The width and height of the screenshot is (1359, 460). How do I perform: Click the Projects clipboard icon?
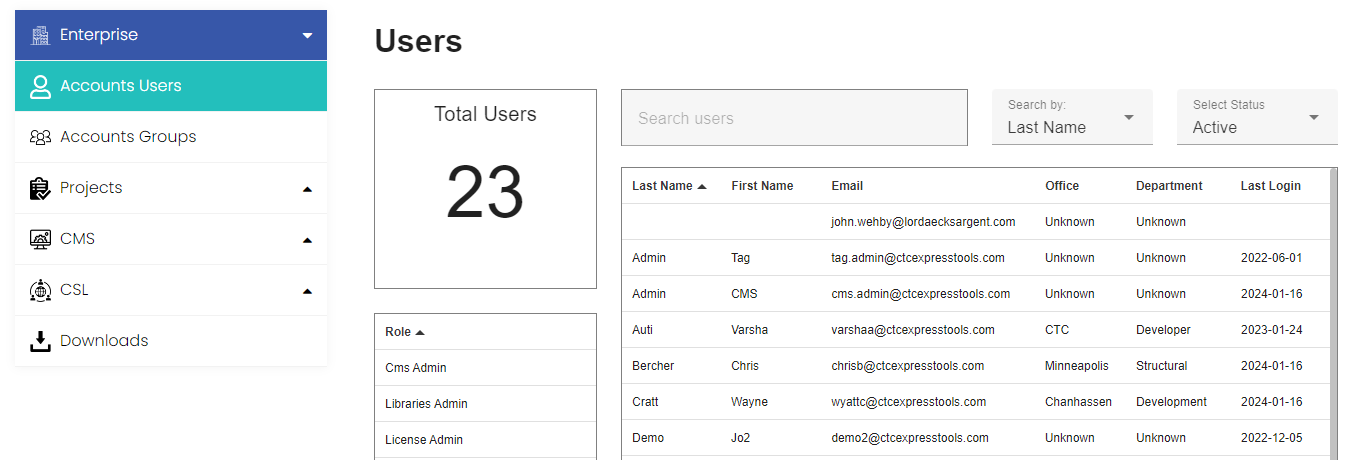[40, 188]
